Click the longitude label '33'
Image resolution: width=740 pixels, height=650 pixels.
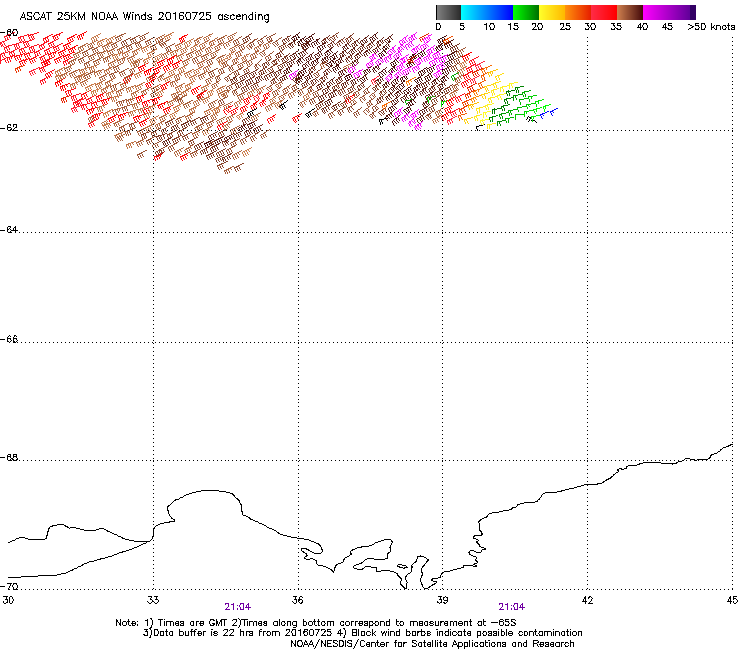pyautogui.click(x=153, y=600)
